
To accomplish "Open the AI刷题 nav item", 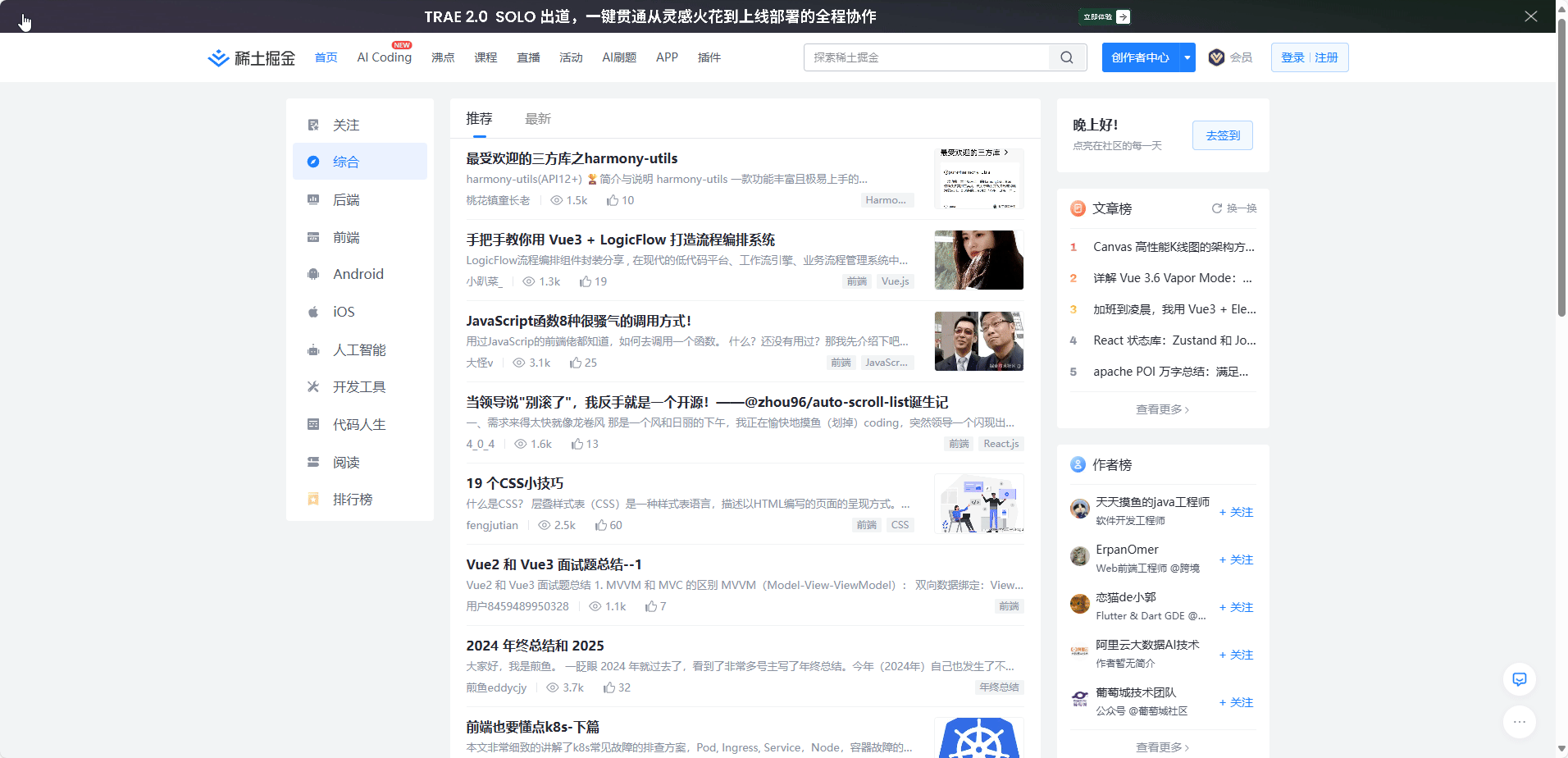I will [x=619, y=57].
